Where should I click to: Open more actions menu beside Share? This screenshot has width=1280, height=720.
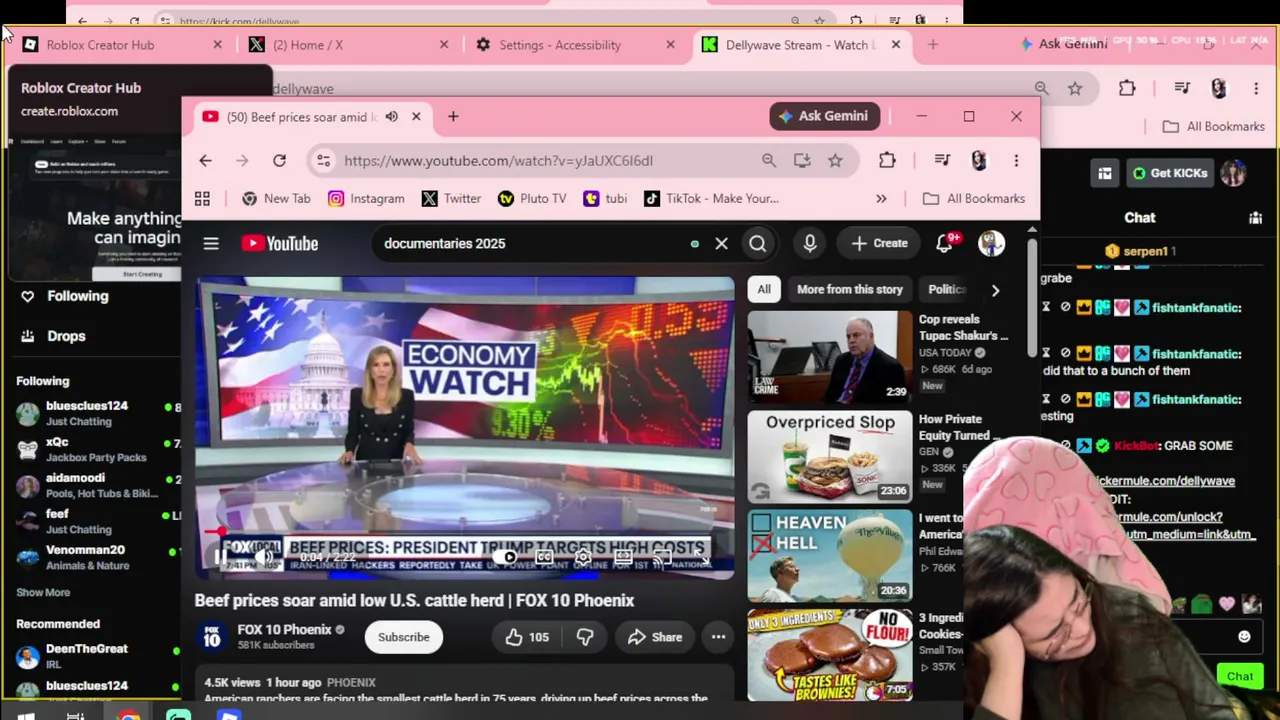click(718, 637)
